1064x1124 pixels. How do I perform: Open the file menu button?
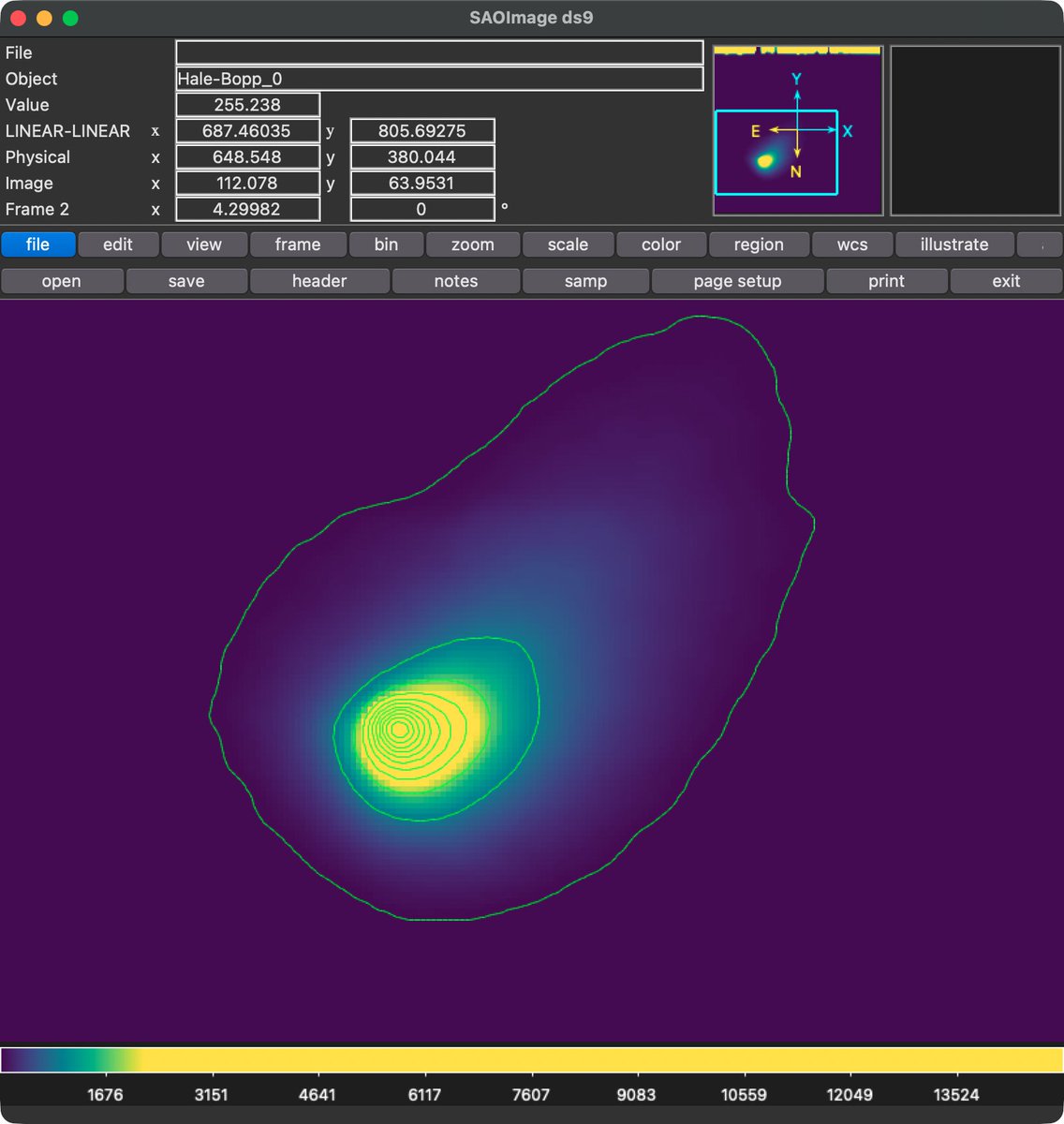click(38, 244)
